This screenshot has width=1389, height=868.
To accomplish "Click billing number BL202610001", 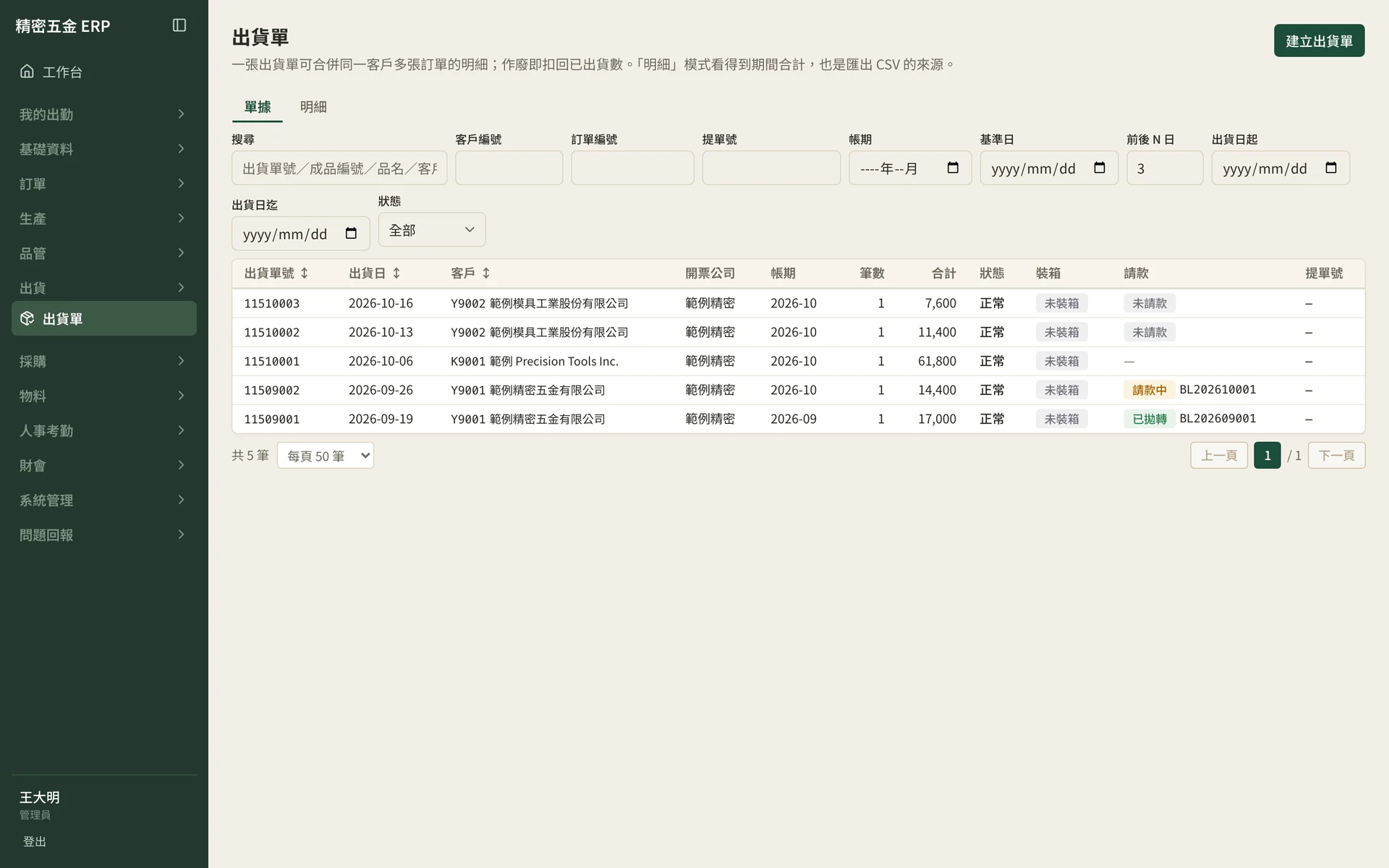I will [x=1218, y=389].
